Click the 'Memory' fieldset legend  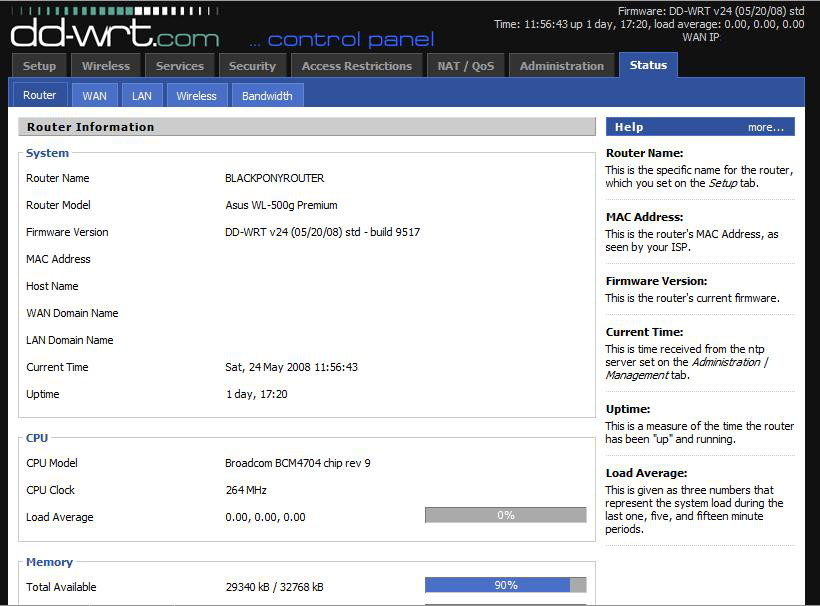(49, 562)
